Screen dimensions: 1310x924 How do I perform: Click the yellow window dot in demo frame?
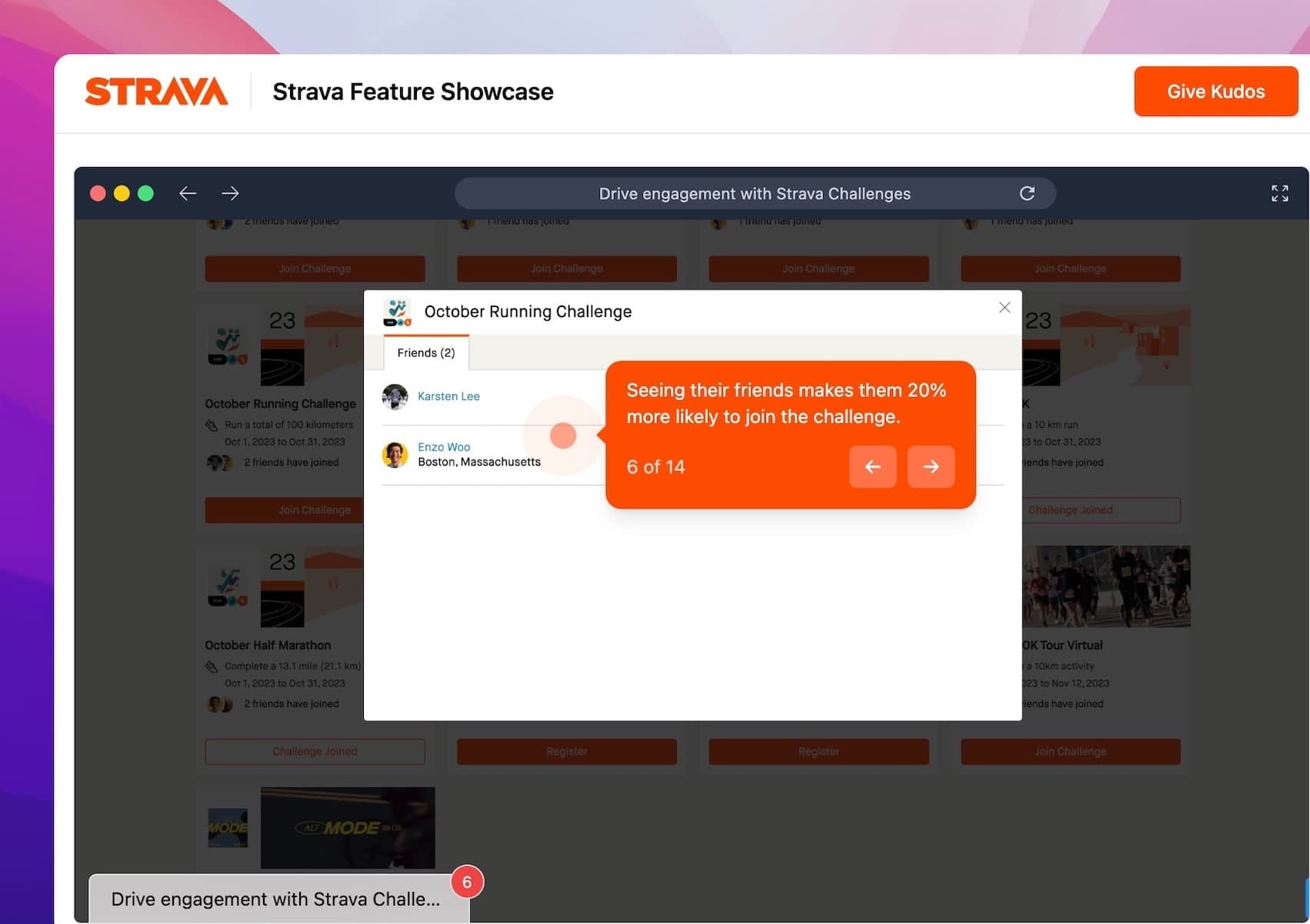coord(122,193)
